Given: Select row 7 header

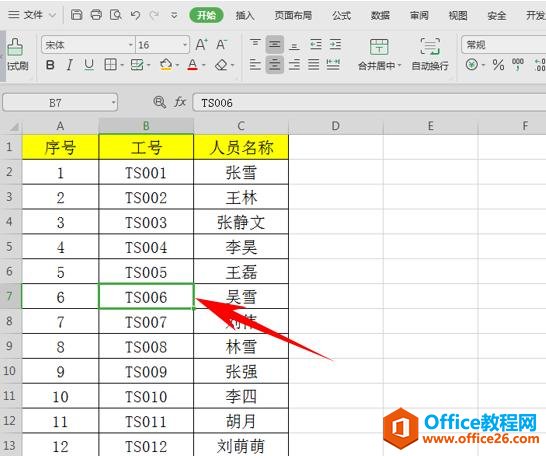Looking at the screenshot, I should (10, 296).
